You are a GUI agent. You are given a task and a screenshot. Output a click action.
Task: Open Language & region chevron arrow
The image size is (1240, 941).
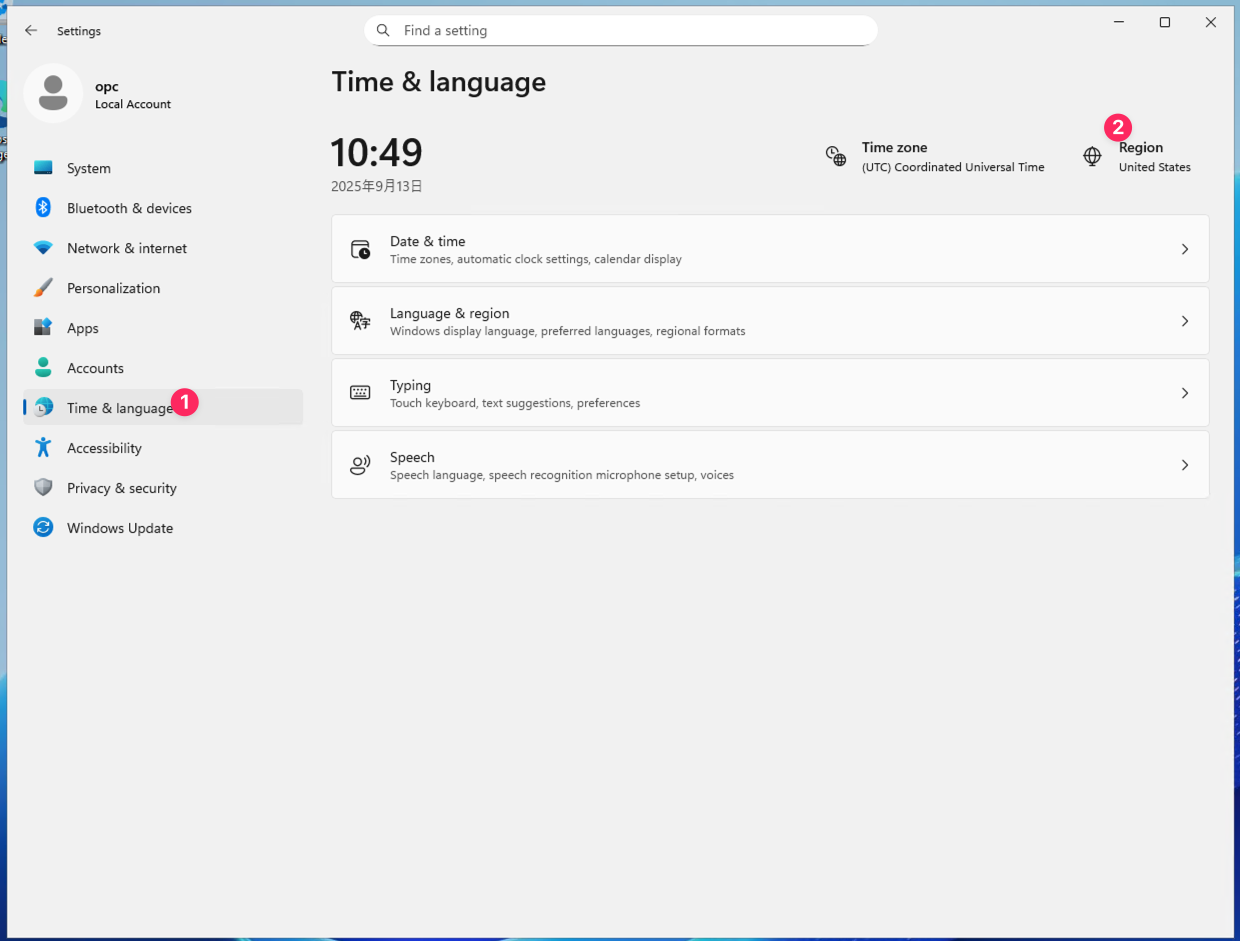(x=1185, y=321)
